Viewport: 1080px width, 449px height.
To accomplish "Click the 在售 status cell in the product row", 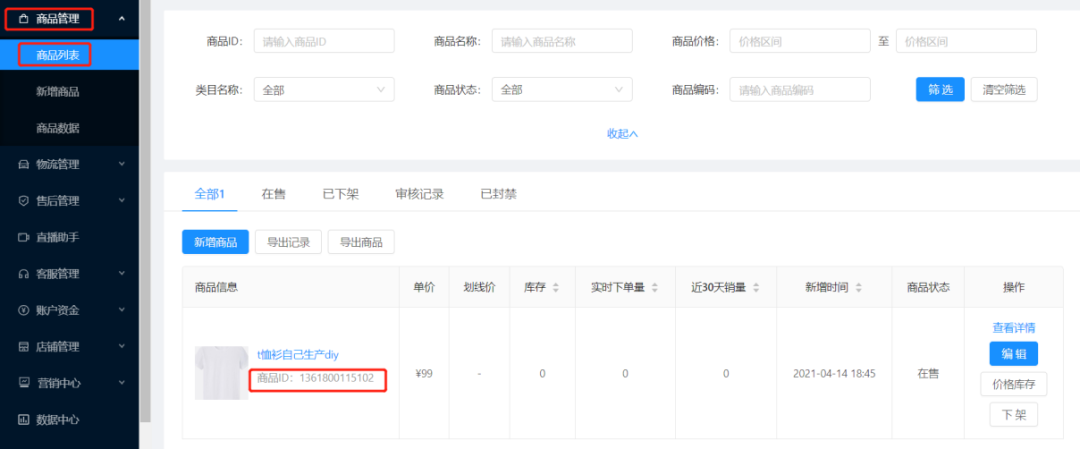I will [x=928, y=374].
